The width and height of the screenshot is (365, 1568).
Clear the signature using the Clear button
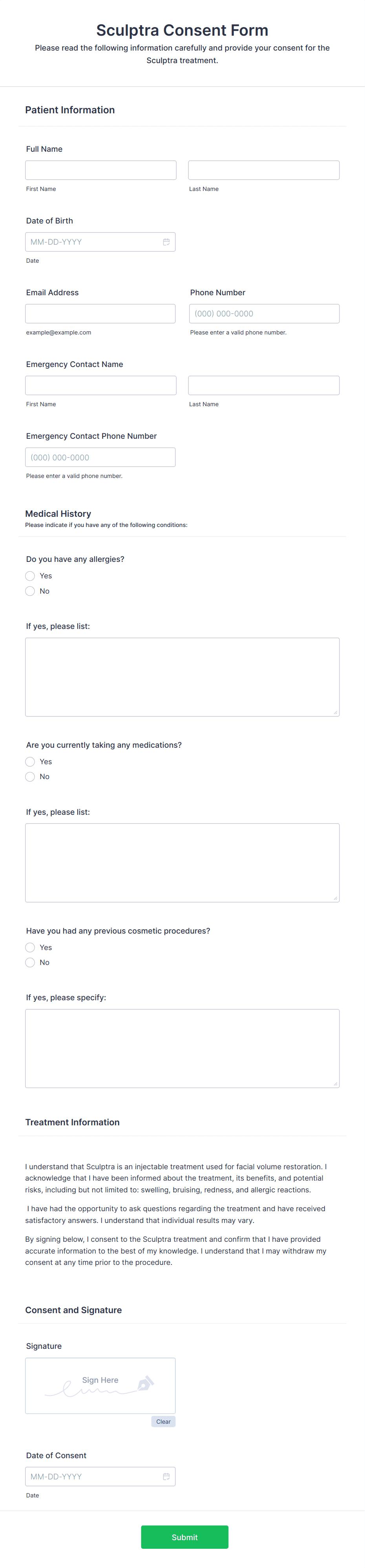[163, 1421]
